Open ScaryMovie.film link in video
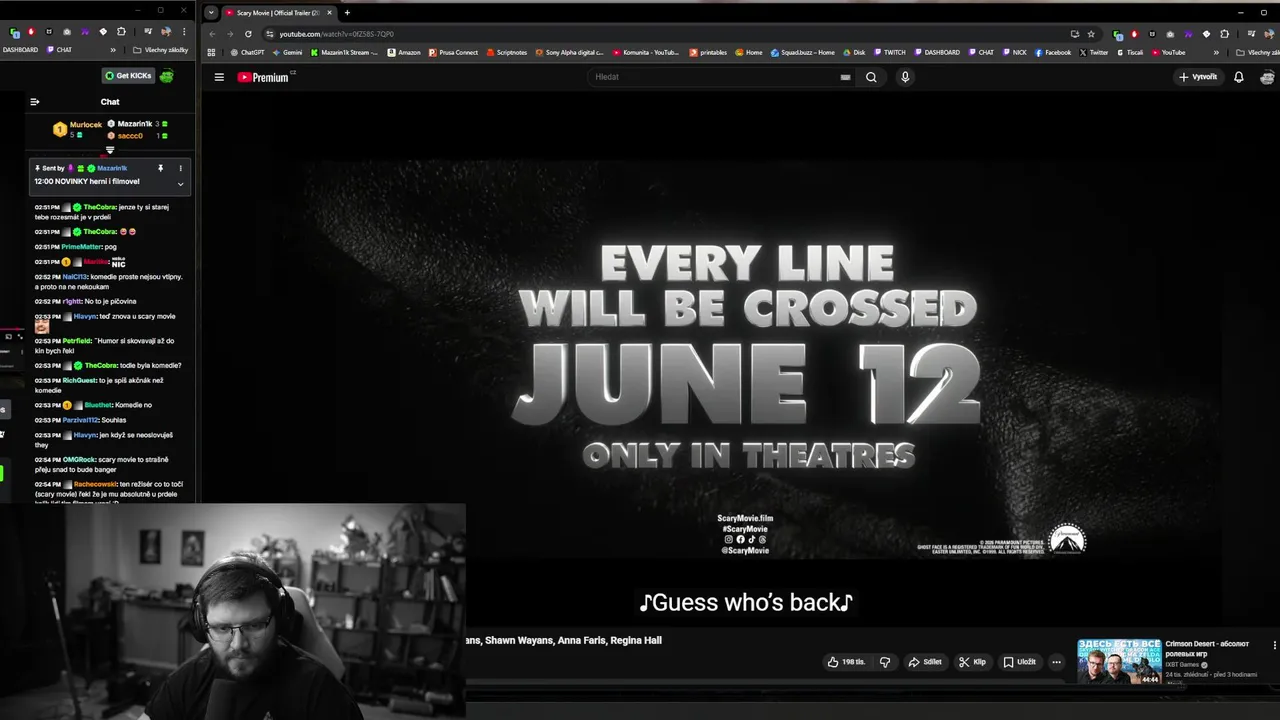The width and height of the screenshot is (1280, 720). (x=745, y=518)
